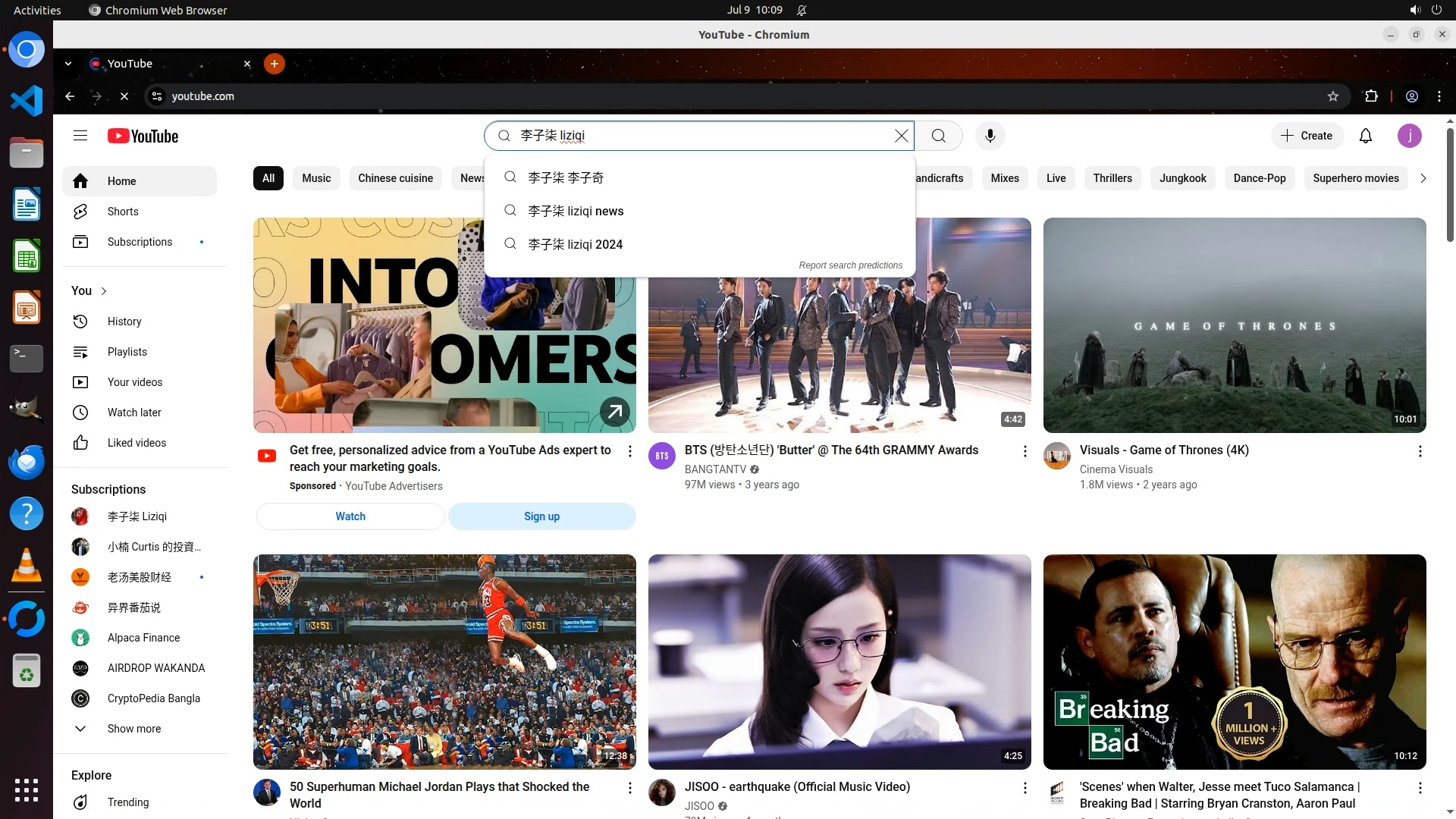The image size is (1456, 819).
Task: Open History in the sidebar
Action: [124, 322]
